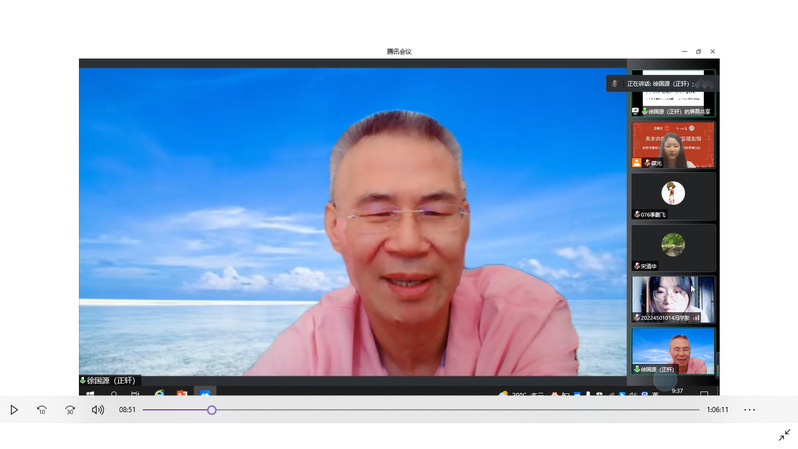Open the more options ellipsis menu
Image resolution: width=798 pixels, height=449 pixels.
(750, 410)
